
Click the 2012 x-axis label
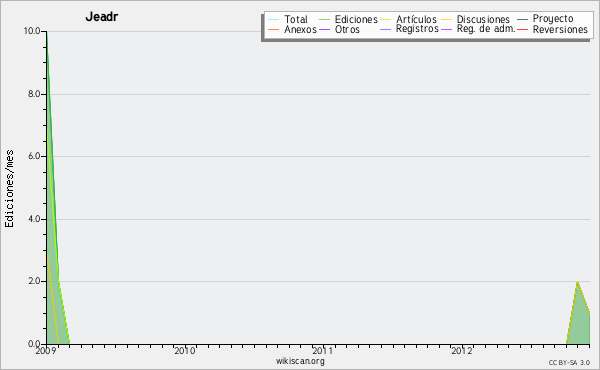click(x=461, y=350)
